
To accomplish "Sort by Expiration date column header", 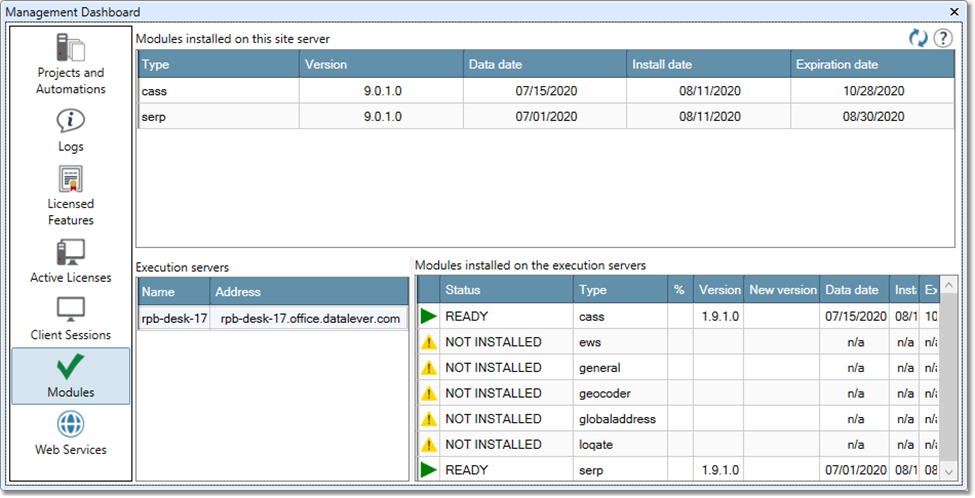I will 871,64.
